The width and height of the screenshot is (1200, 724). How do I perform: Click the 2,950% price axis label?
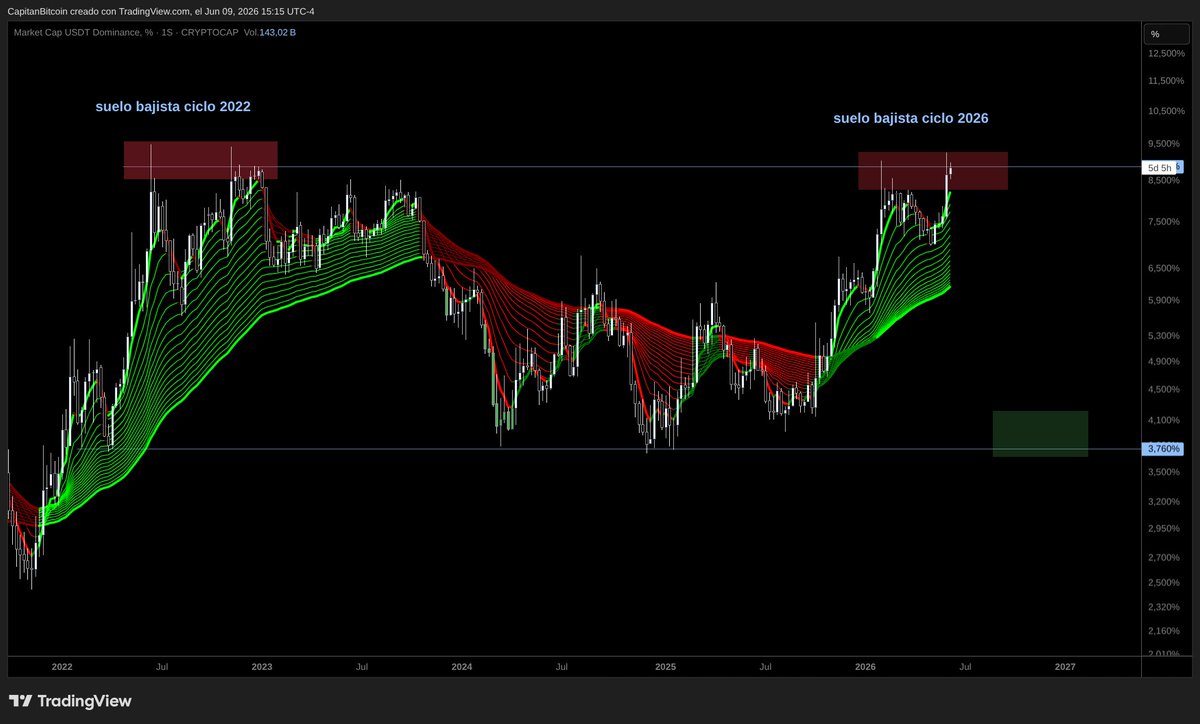pos(1163,529)
